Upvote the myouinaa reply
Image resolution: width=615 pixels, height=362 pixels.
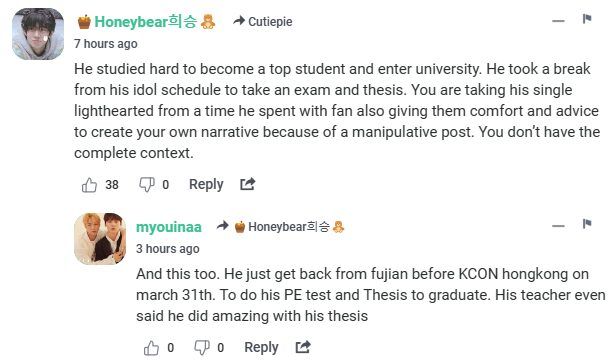(x=151, y=347)
